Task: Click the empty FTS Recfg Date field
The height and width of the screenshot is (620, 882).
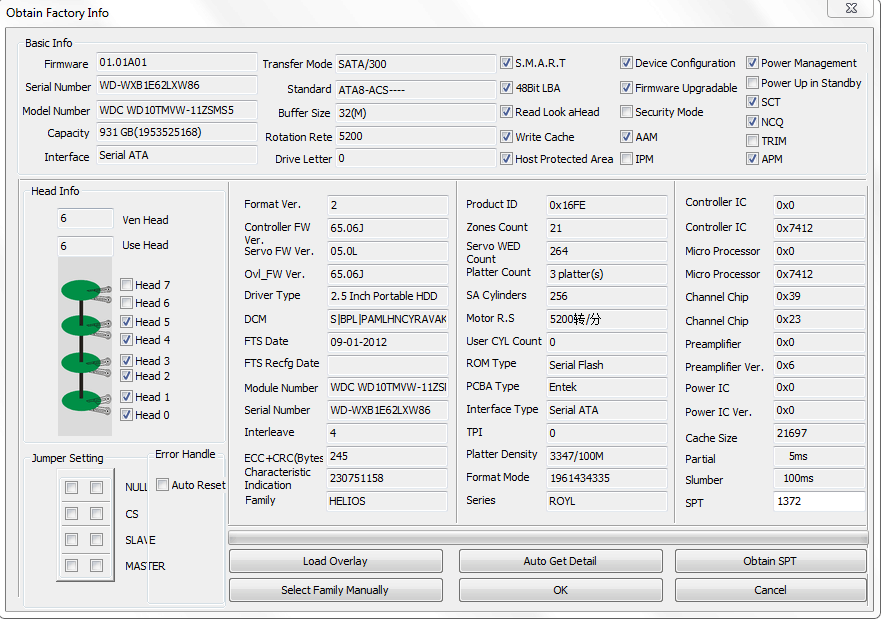Action: coord(388,365)
